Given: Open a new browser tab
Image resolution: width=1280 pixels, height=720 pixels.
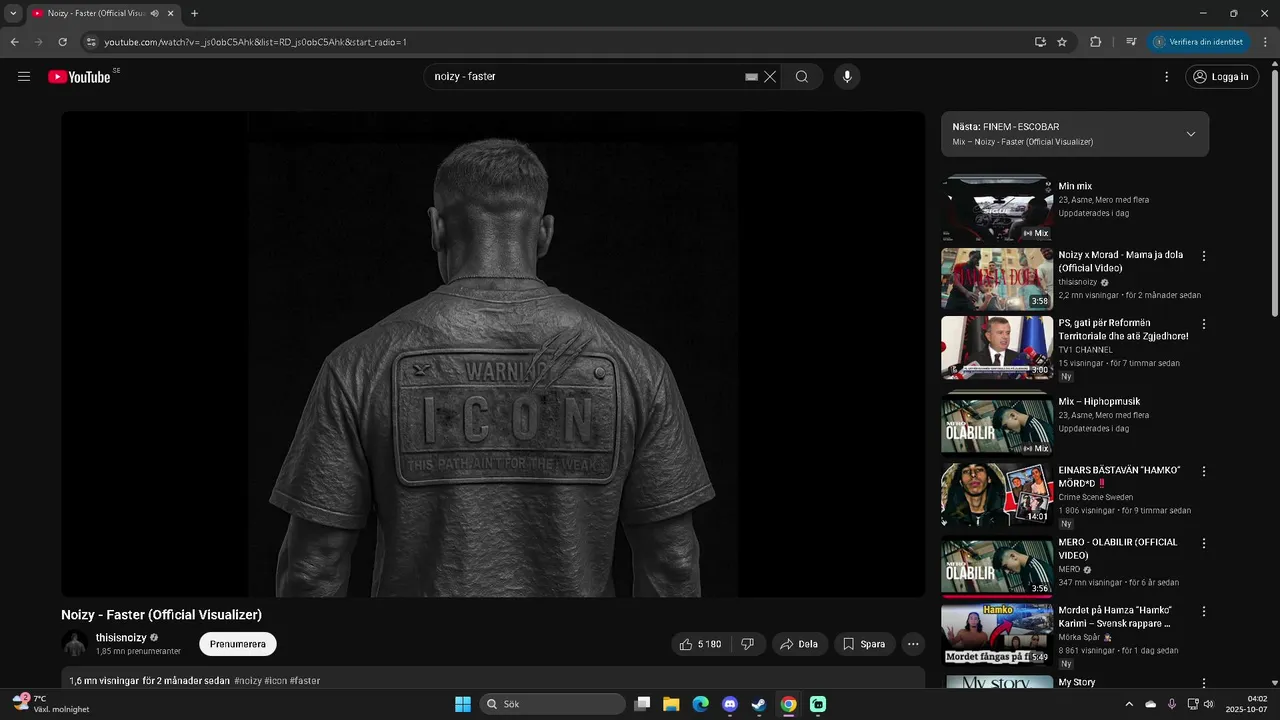Looking at the screenshot, I should pos(194,13).
